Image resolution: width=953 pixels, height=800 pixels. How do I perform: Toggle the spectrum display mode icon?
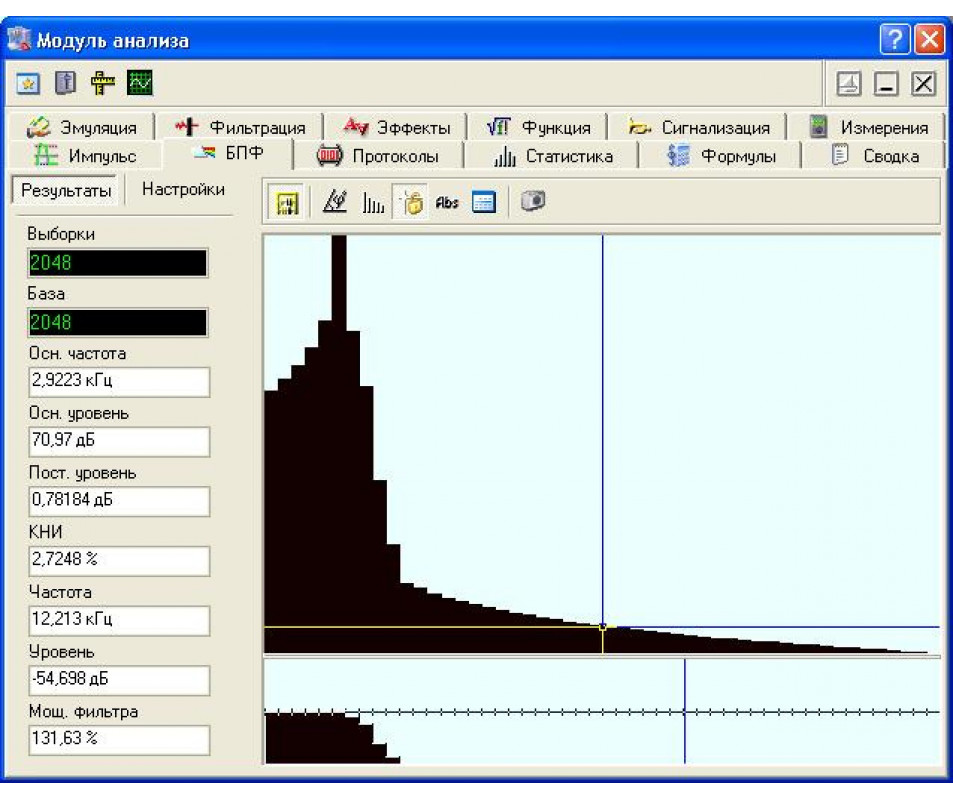click(x=287, y=202)
